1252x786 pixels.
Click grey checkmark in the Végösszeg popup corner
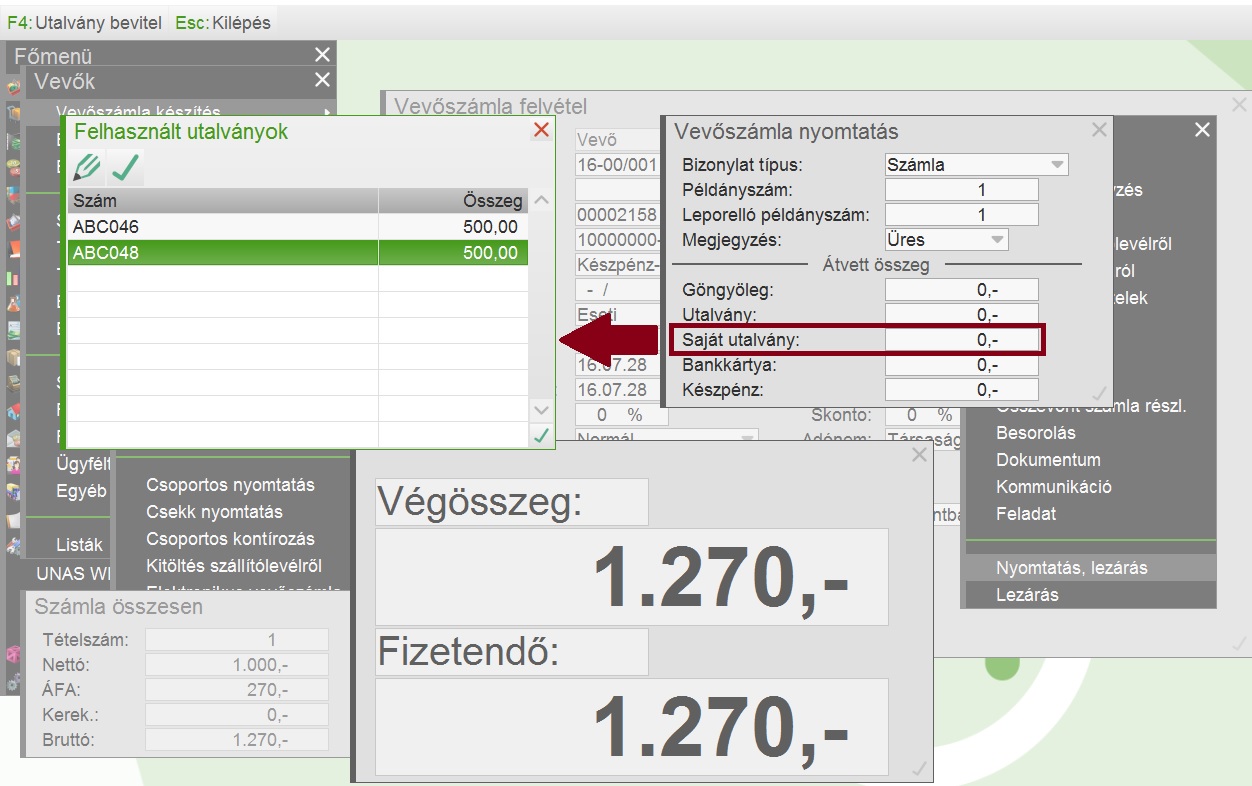tap(920, 768)
